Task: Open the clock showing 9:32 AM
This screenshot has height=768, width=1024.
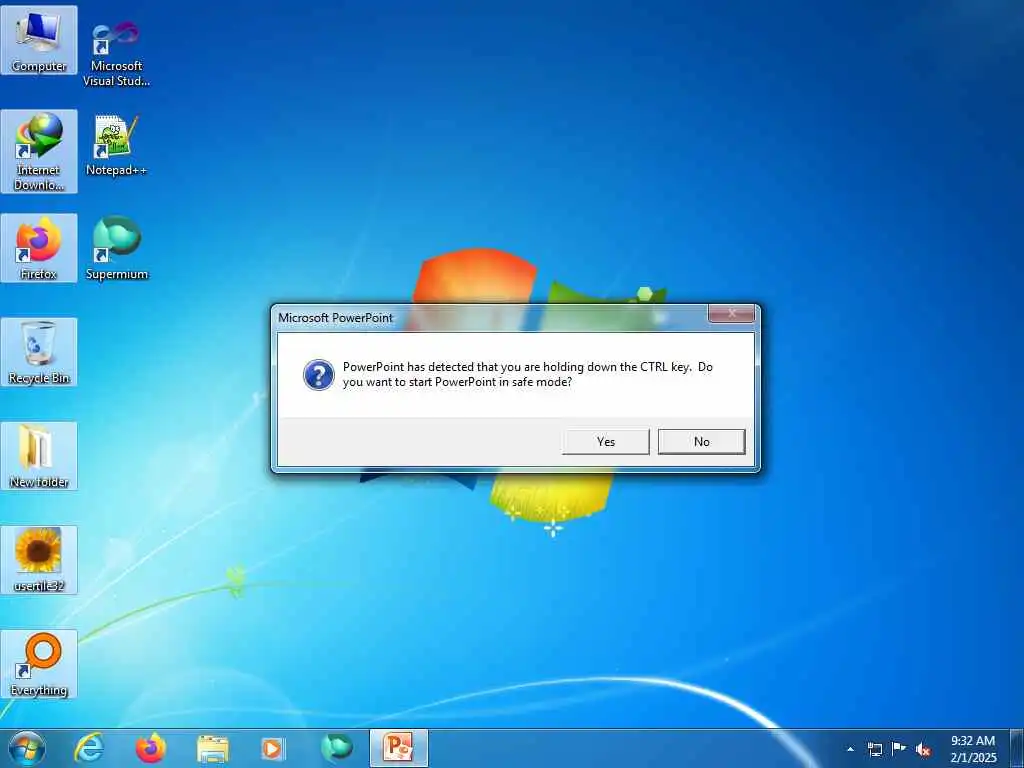Action: tap(973, 749)
